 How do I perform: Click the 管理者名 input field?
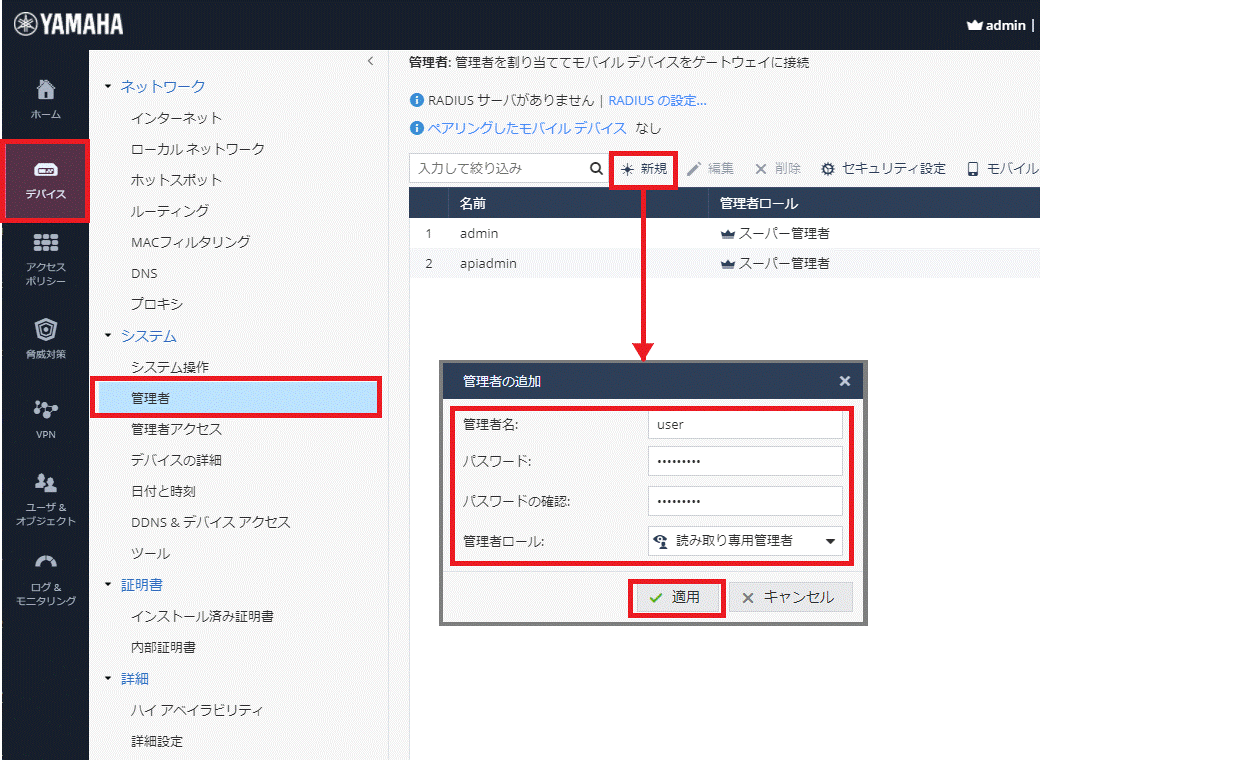click(745, 424)
